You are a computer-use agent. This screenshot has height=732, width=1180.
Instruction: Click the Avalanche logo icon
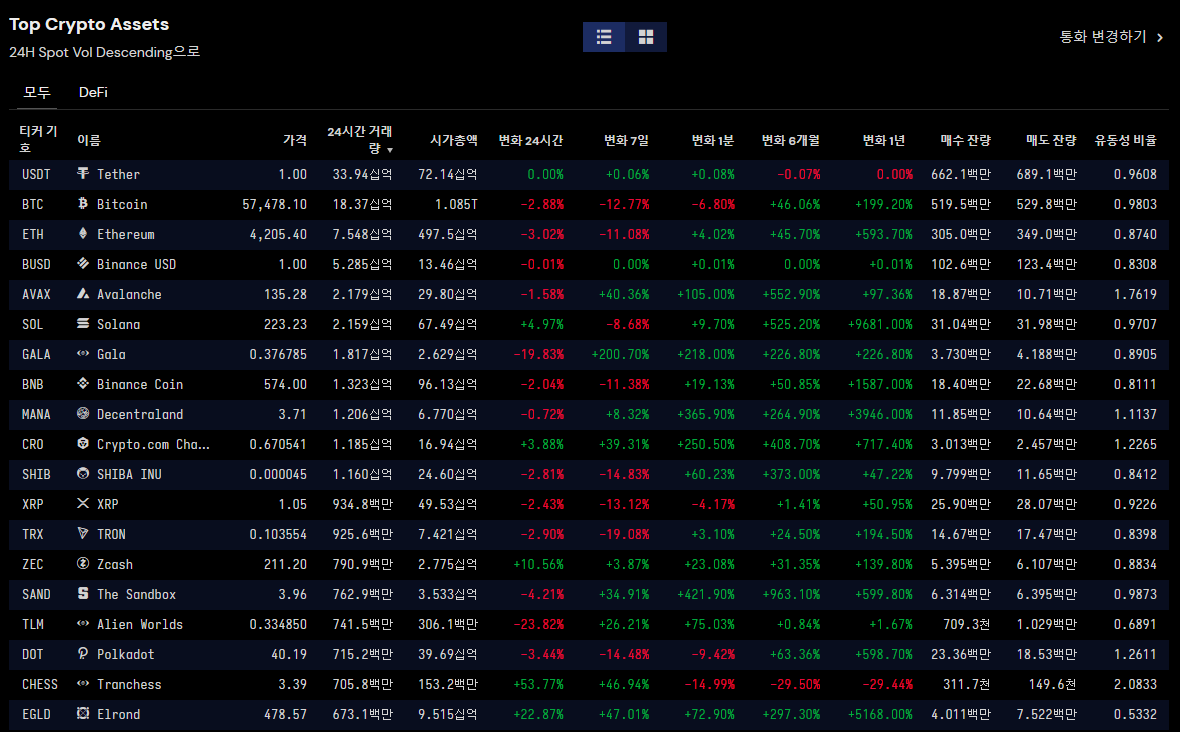point(83,294)
